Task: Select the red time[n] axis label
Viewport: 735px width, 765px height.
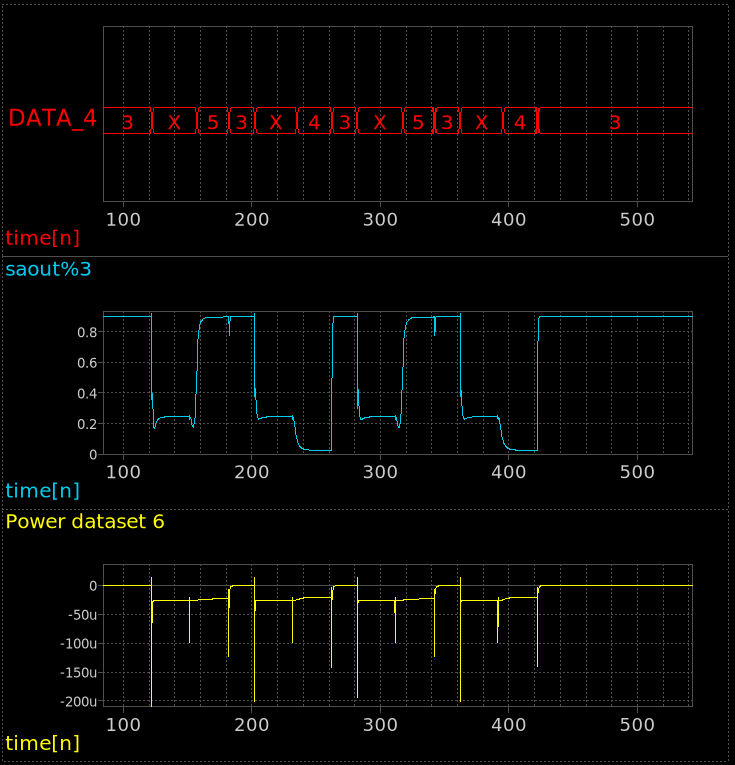Action: tap(42, 238)
